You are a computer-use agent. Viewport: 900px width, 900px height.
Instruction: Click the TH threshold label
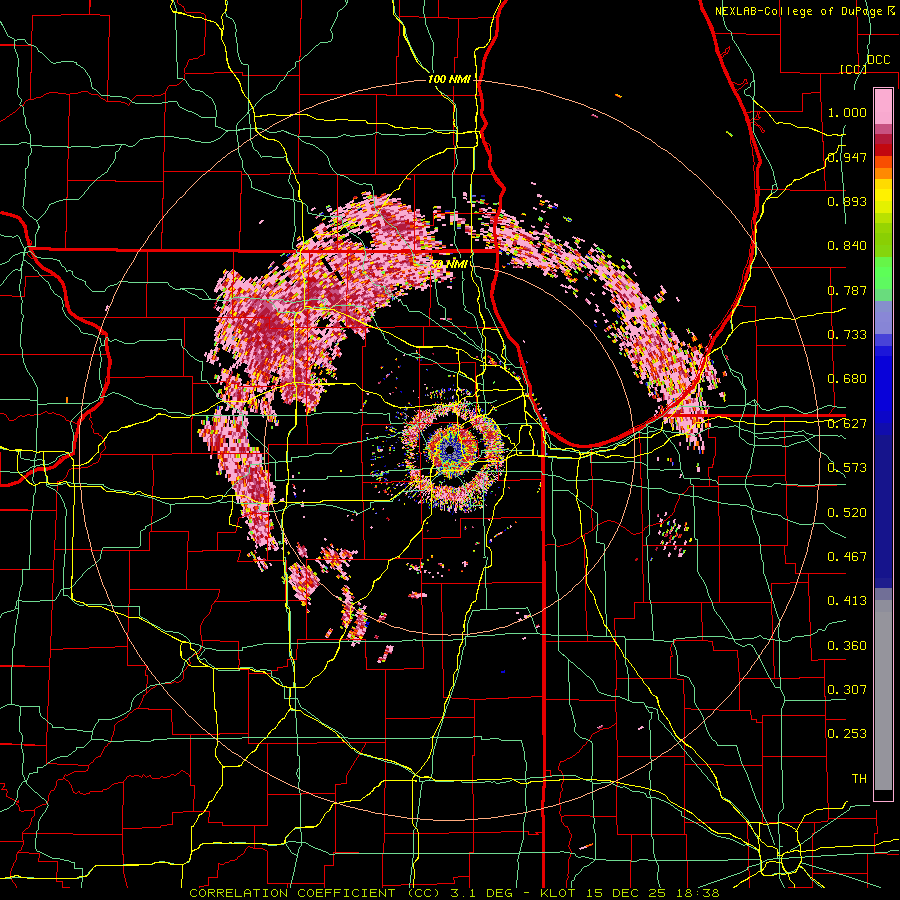pos(859,779)
